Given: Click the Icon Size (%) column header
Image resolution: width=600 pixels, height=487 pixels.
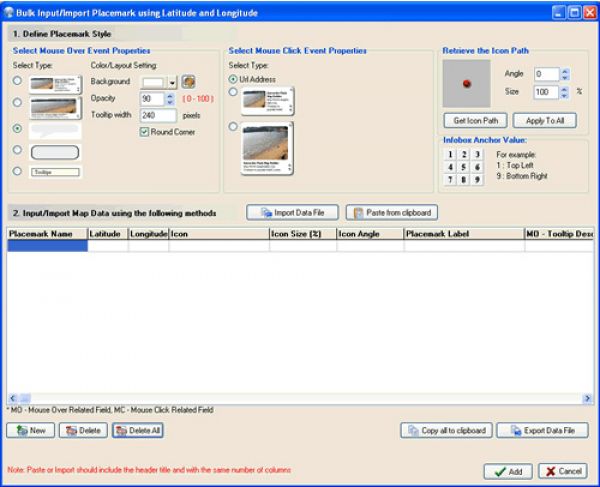Looking at the screenshot, I should click(303, 234).
